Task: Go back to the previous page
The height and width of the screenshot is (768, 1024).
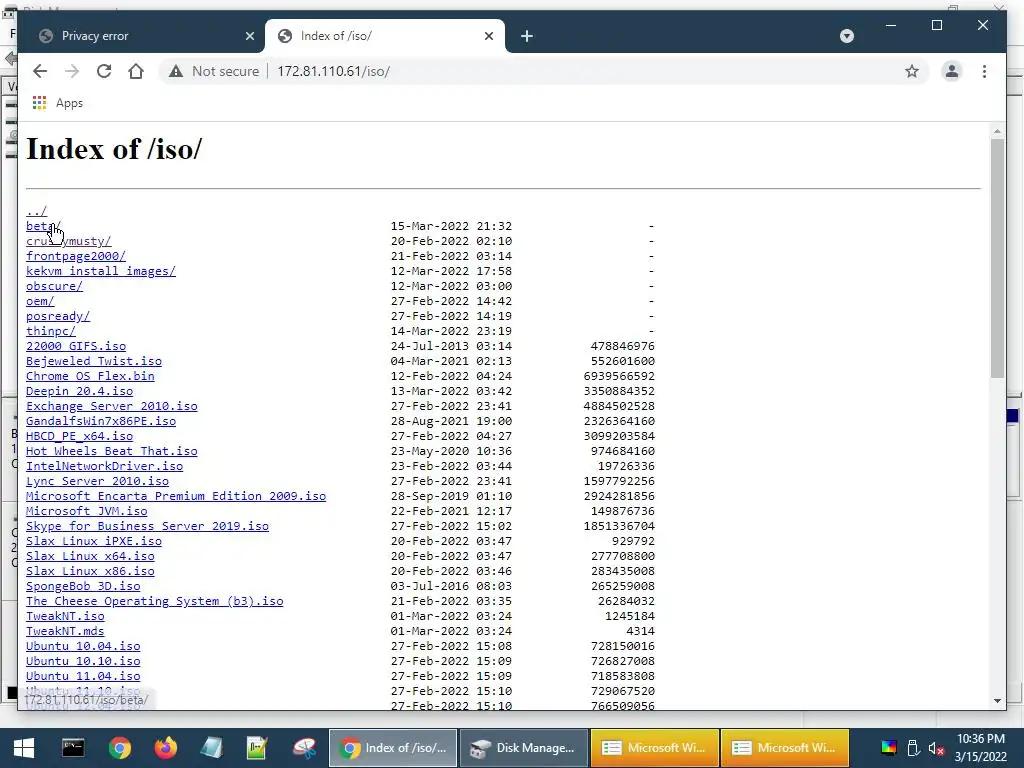Action: tap(40, 71)
